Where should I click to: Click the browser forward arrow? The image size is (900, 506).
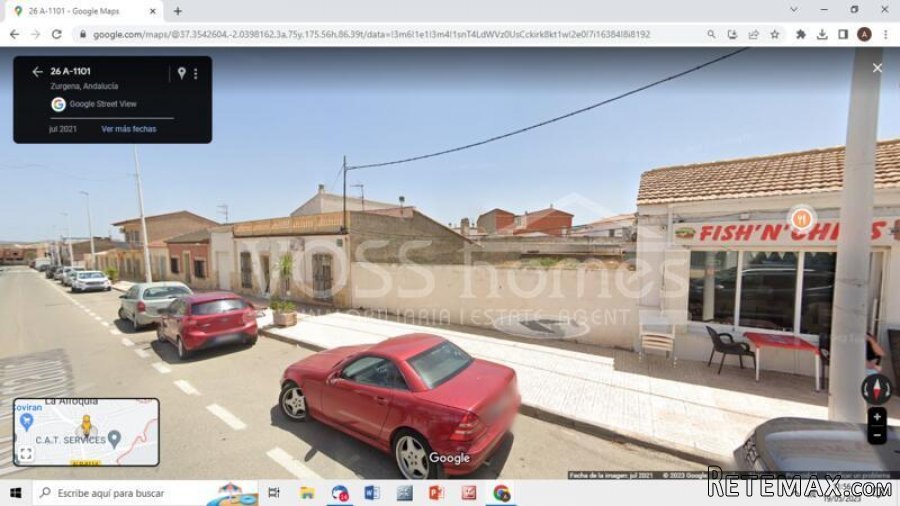pos(36,34)
